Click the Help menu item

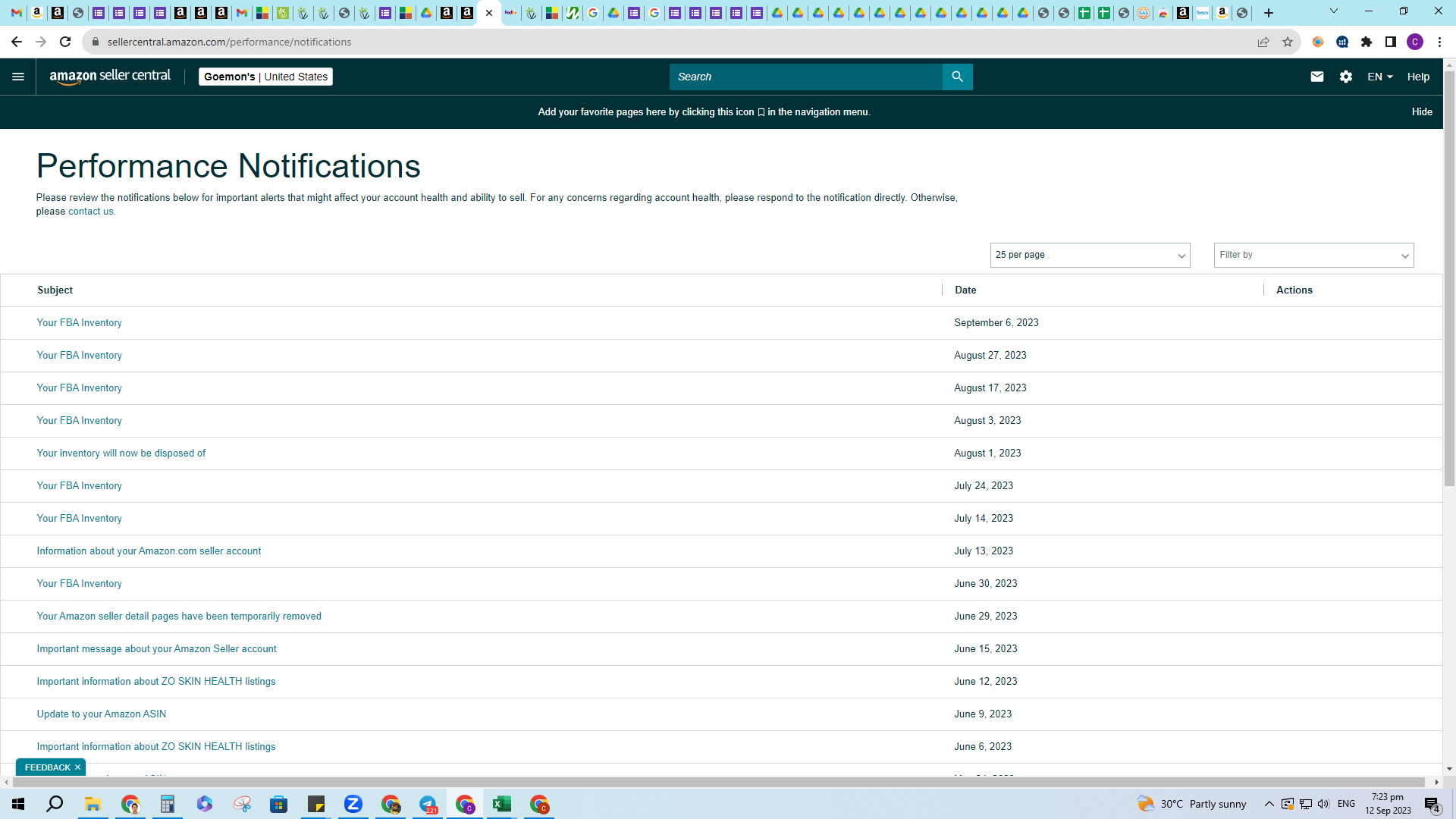[x=1418, y=77]
